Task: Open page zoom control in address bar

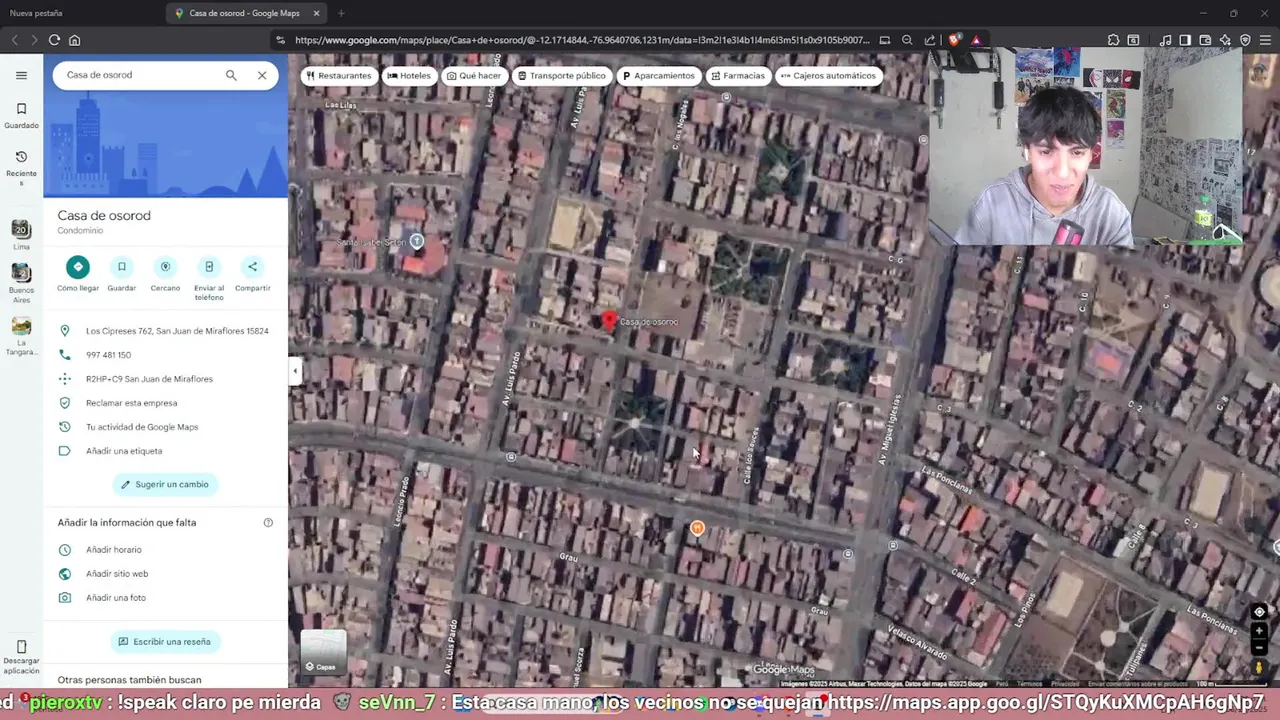Action: tap(907, 40)
